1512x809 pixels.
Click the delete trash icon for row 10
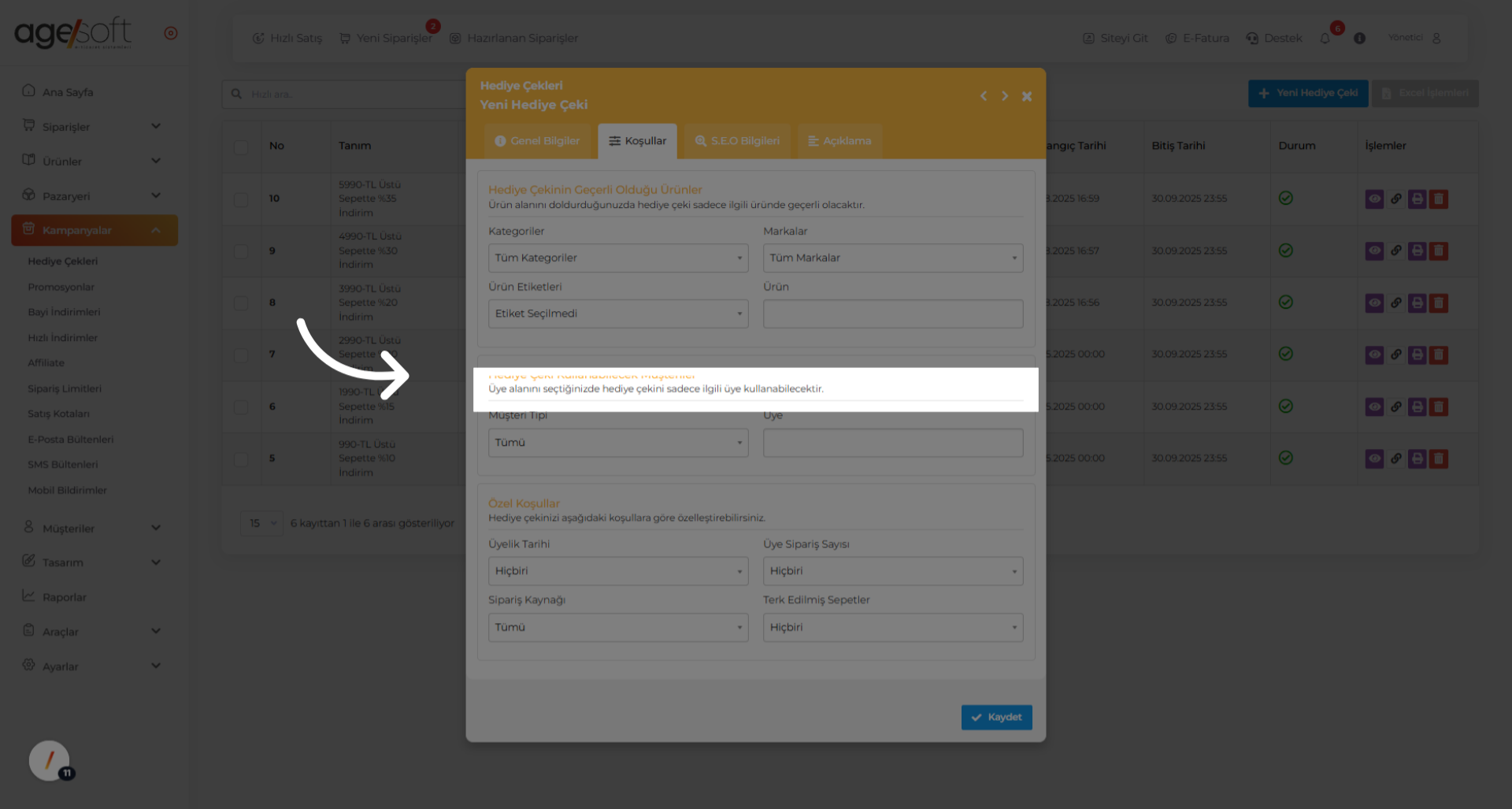tap(1439, 199)
